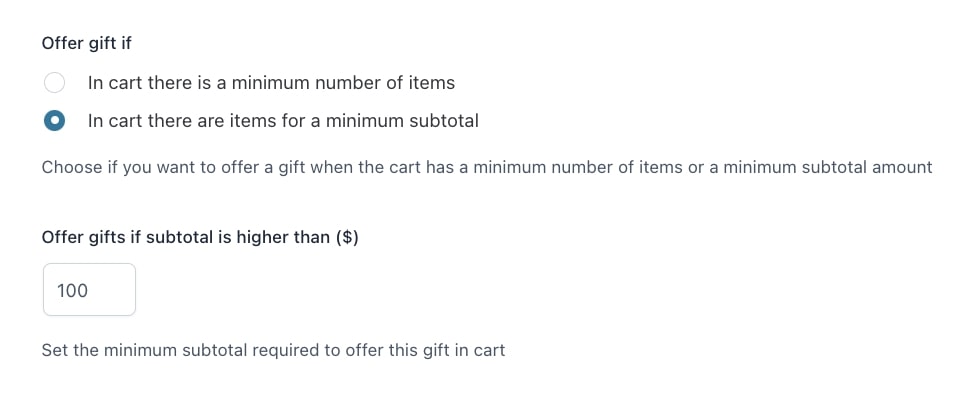Image resolution: width=976 pixels, height=396 pixels.
Task: Choose the filled blue subtotal radio option
Action: click(x=54, y=120)
